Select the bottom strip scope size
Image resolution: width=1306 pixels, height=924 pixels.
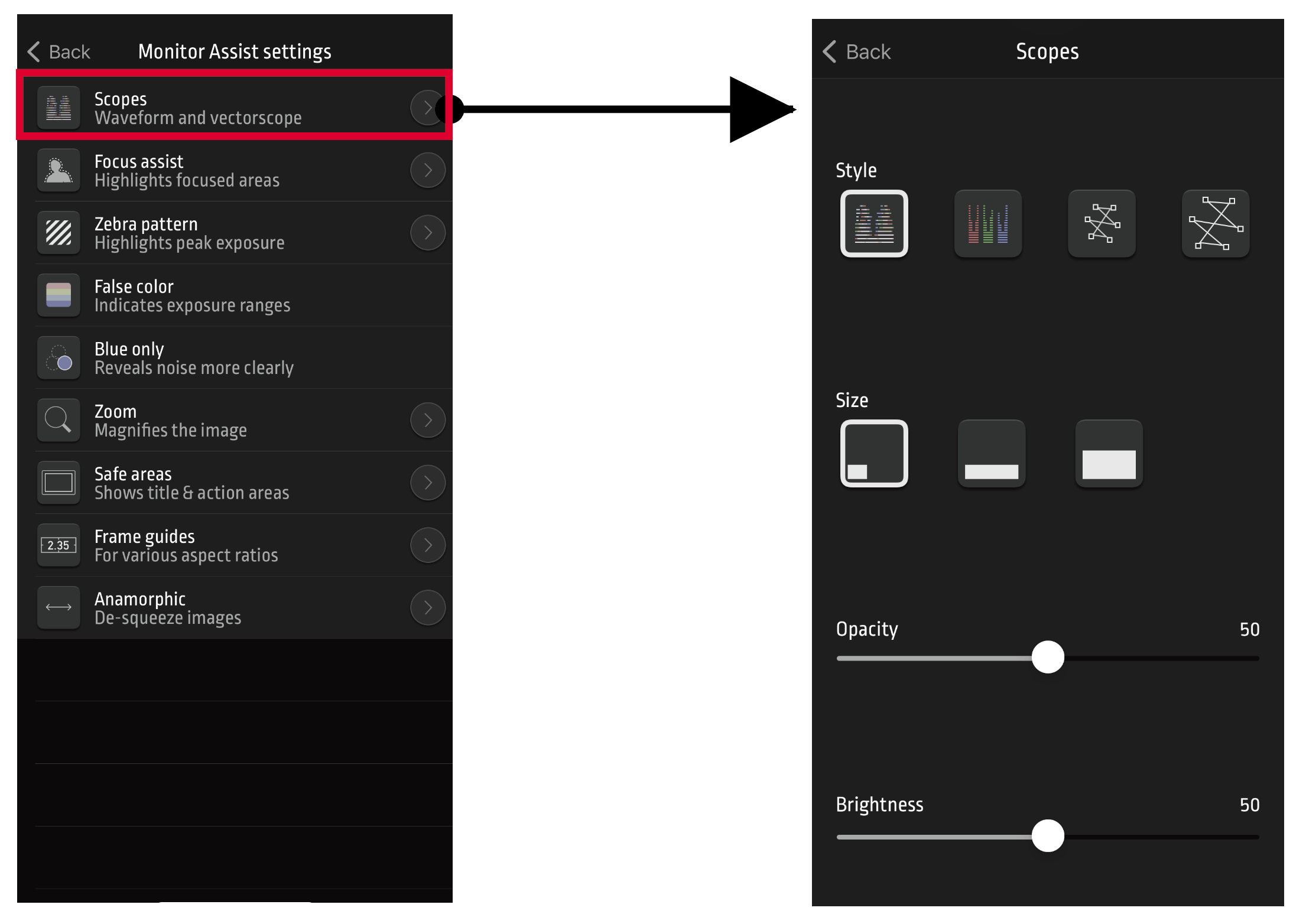coord(992,453)
